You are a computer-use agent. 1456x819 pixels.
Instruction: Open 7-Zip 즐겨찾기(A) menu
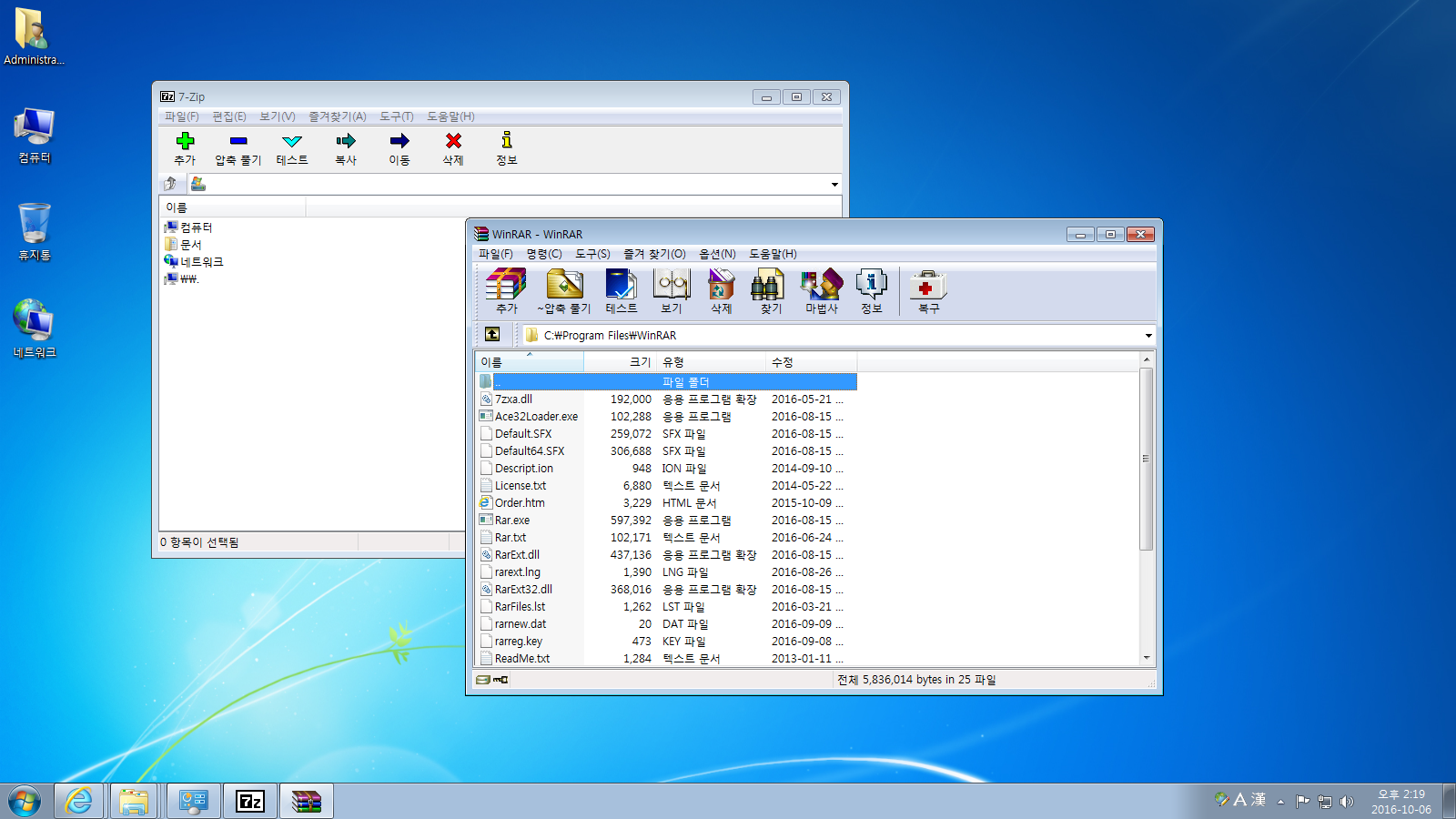coord(338,116)
